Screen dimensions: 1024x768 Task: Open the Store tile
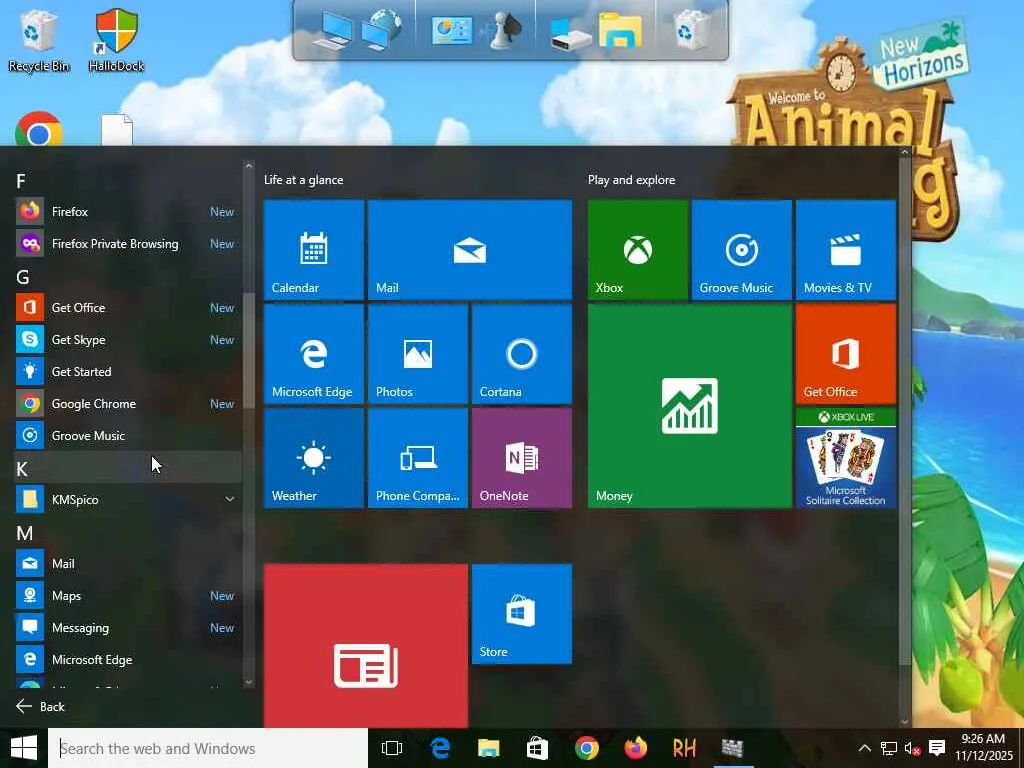(x=522, y=614)
